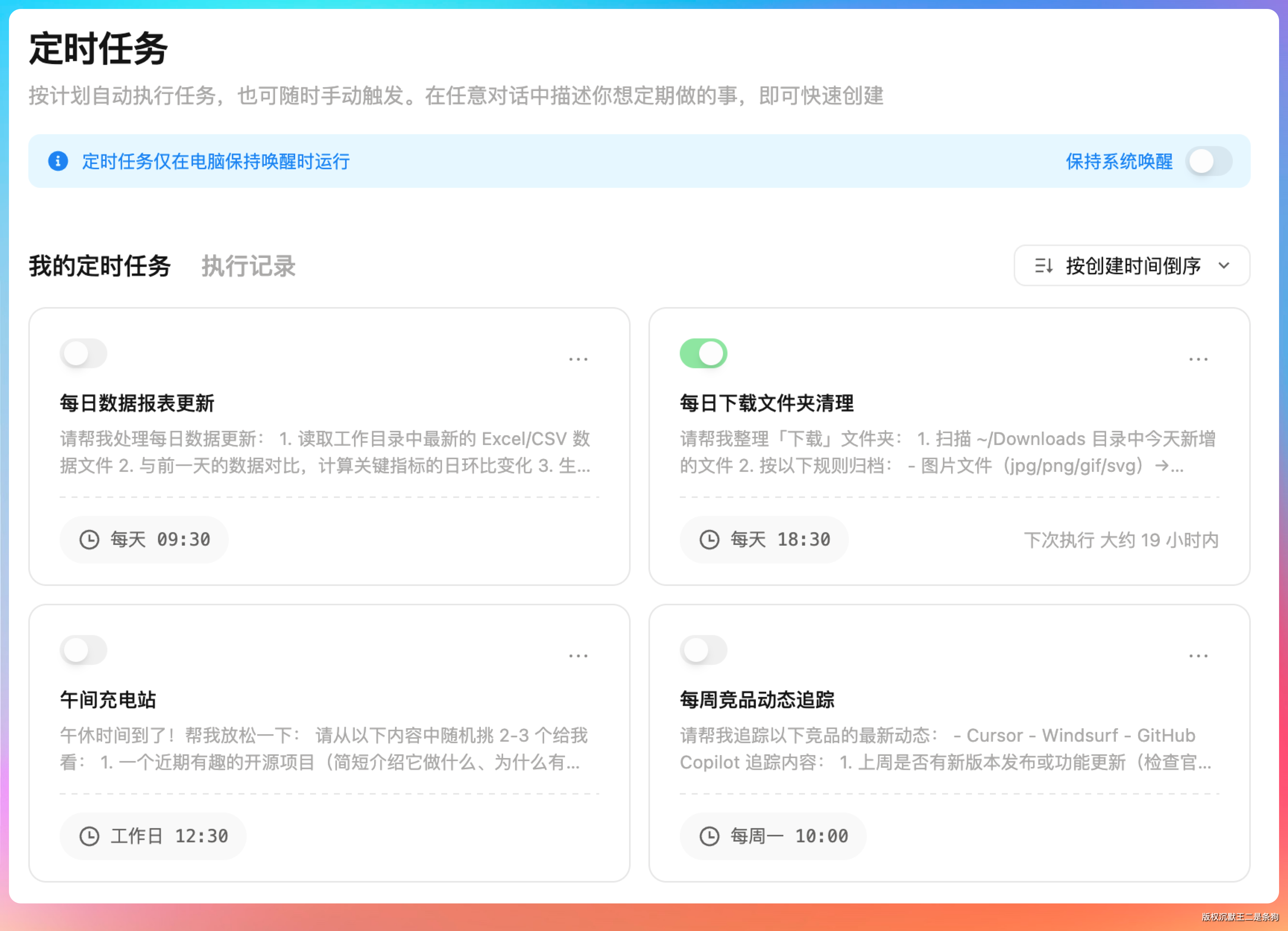
Task: Click the 定时任务仅在电脑保持唤醒时运行 notice text
Action: (x=216, y=161)
